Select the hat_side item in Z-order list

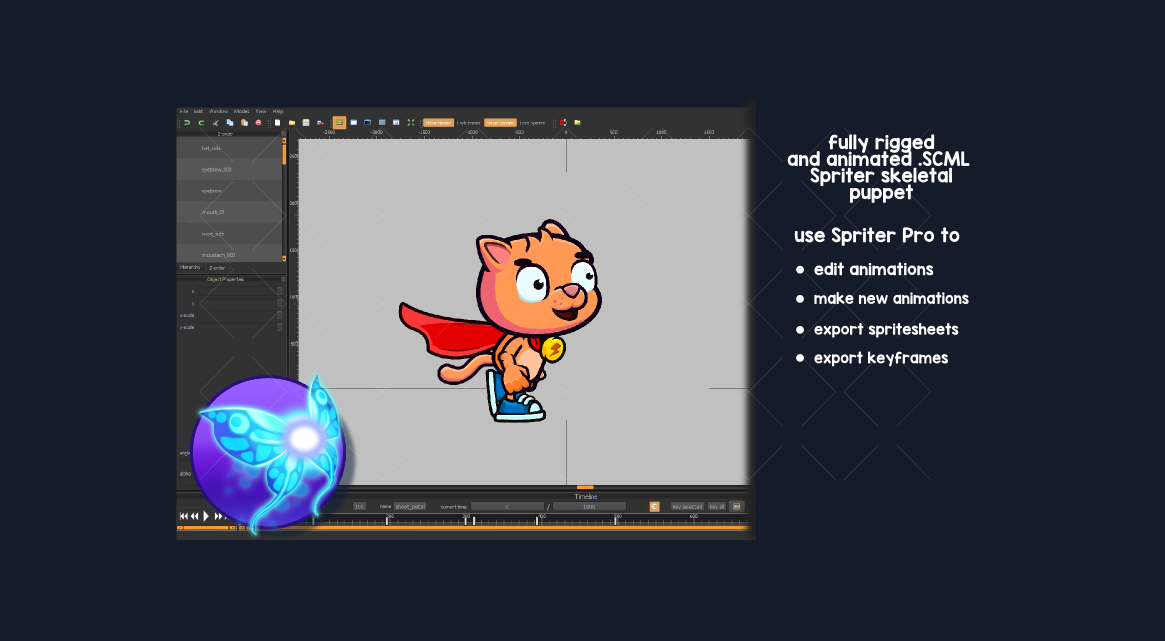pyautogui.click(x=229, y=148)
